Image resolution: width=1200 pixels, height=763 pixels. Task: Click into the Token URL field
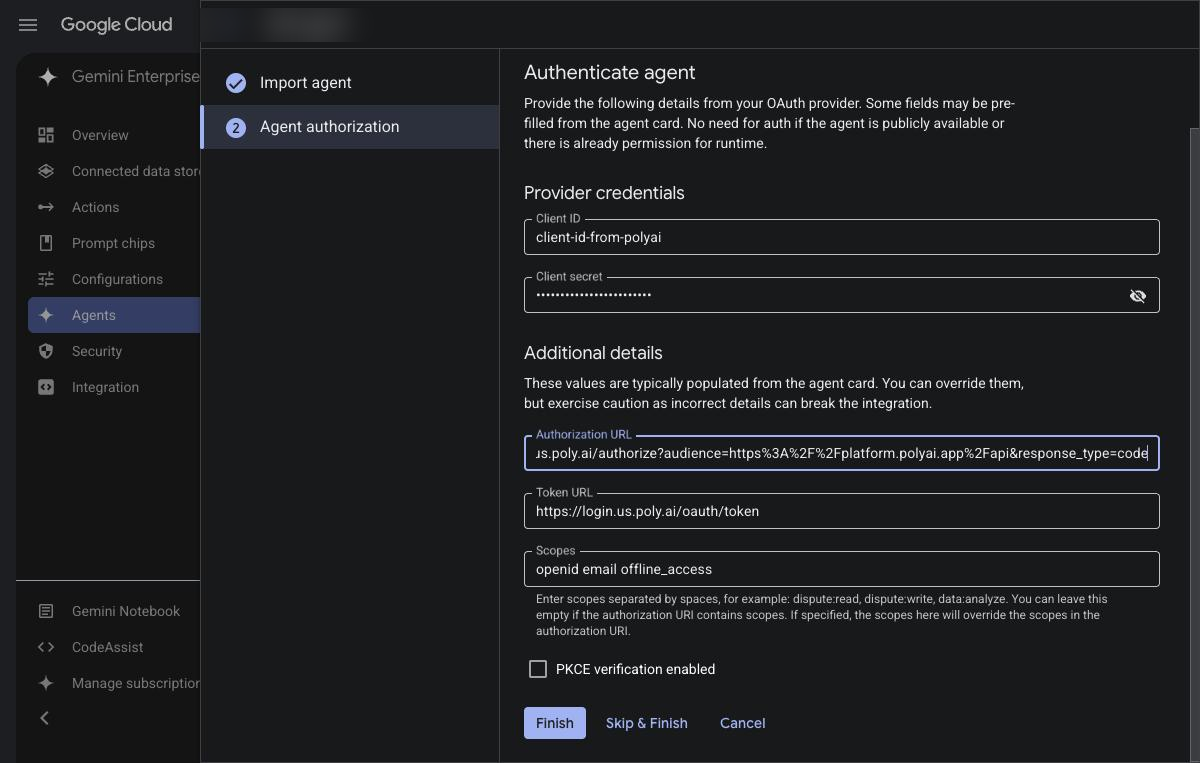[842, 511]
